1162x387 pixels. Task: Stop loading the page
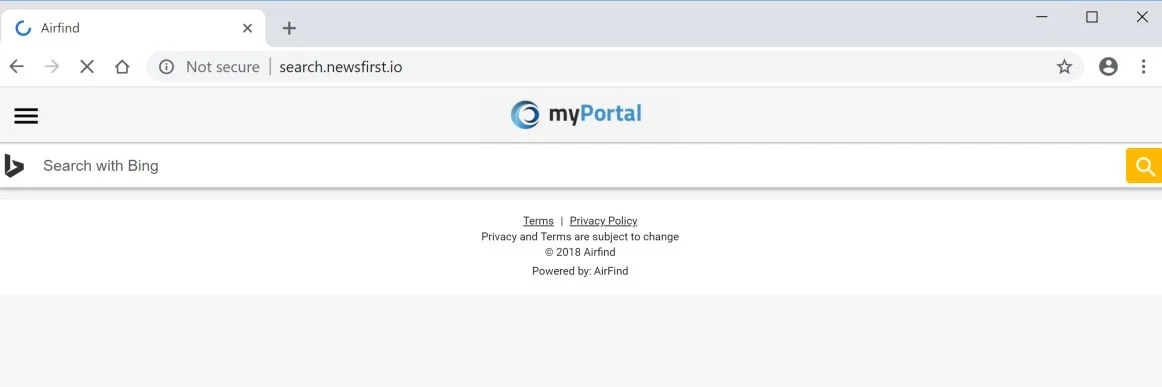coord(87,67)
